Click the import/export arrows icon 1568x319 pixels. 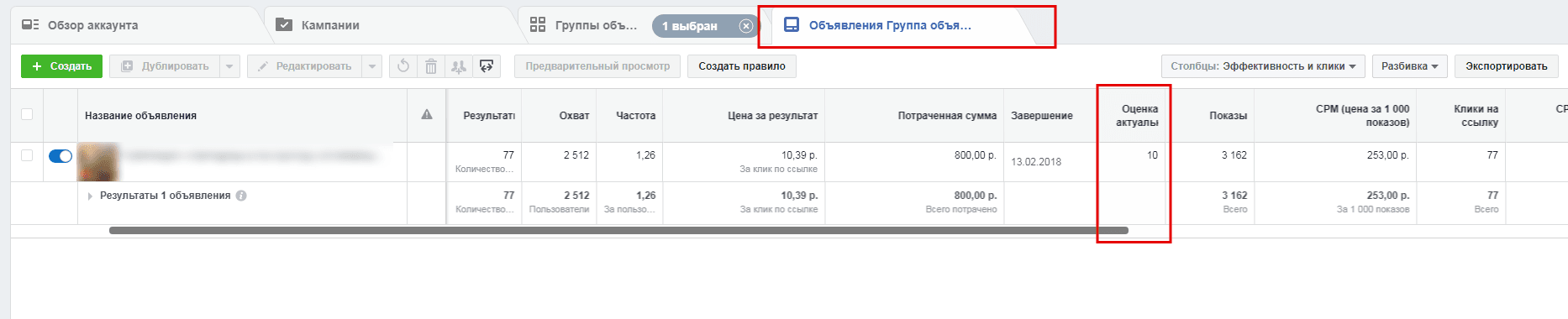(487, 66)
